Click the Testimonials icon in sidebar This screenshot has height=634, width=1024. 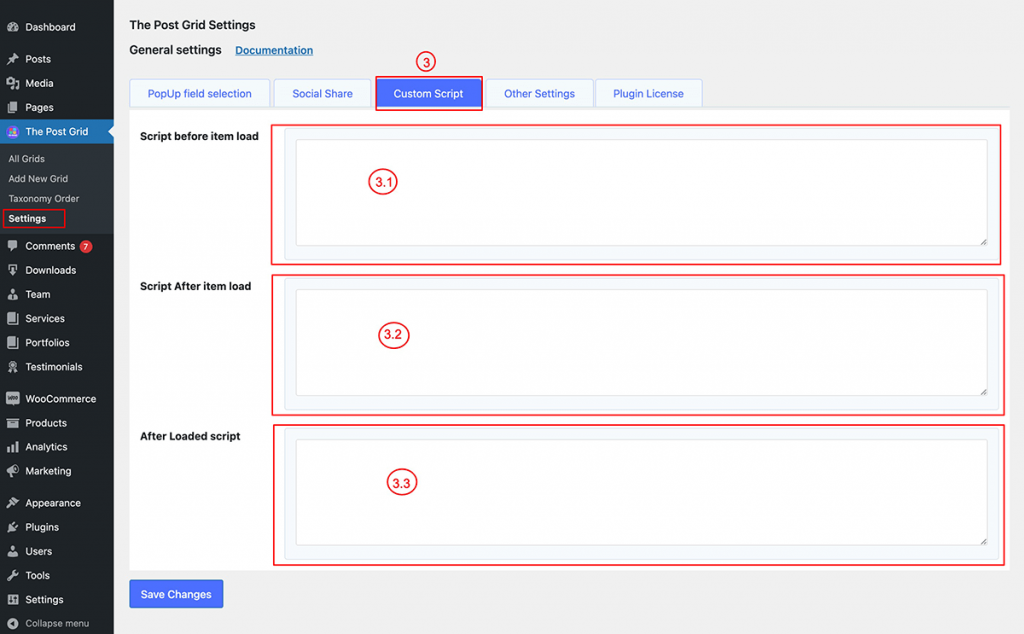12,366
